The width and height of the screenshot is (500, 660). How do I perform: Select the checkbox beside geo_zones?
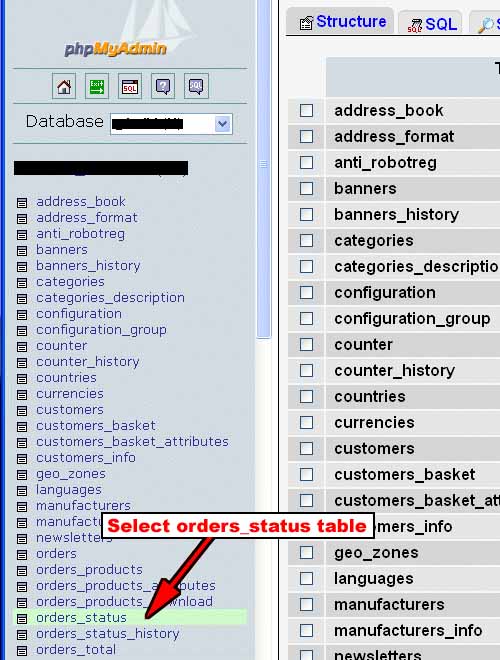[x=306, y=552]
